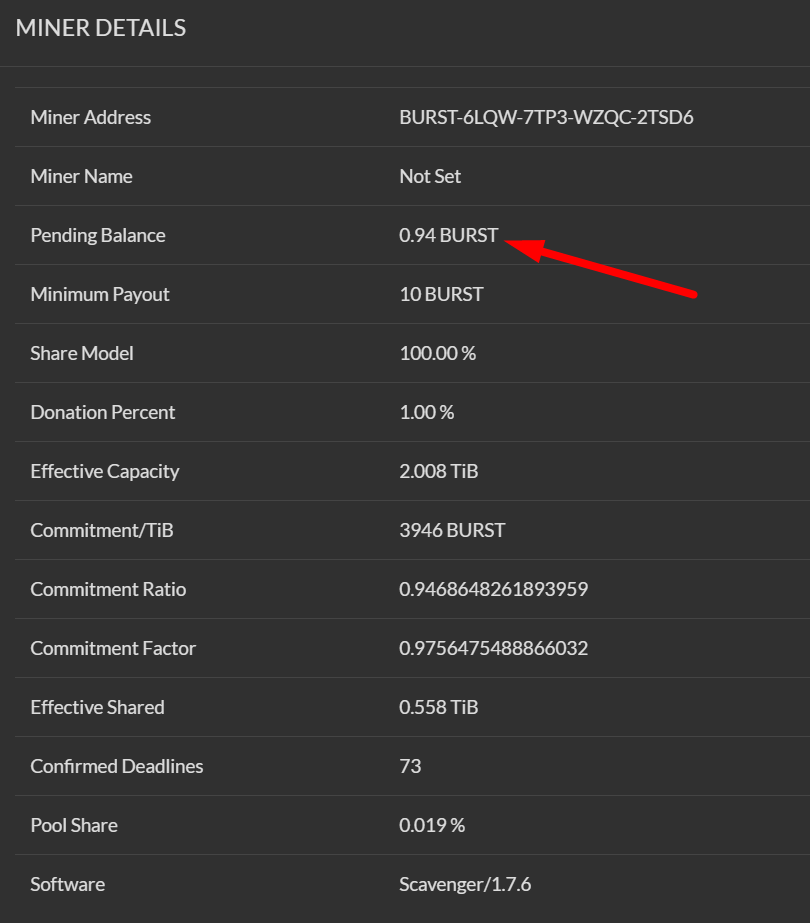810x923 pixels.
Task: Click the Pending Balance label
Action: click(x=98, y=235)
